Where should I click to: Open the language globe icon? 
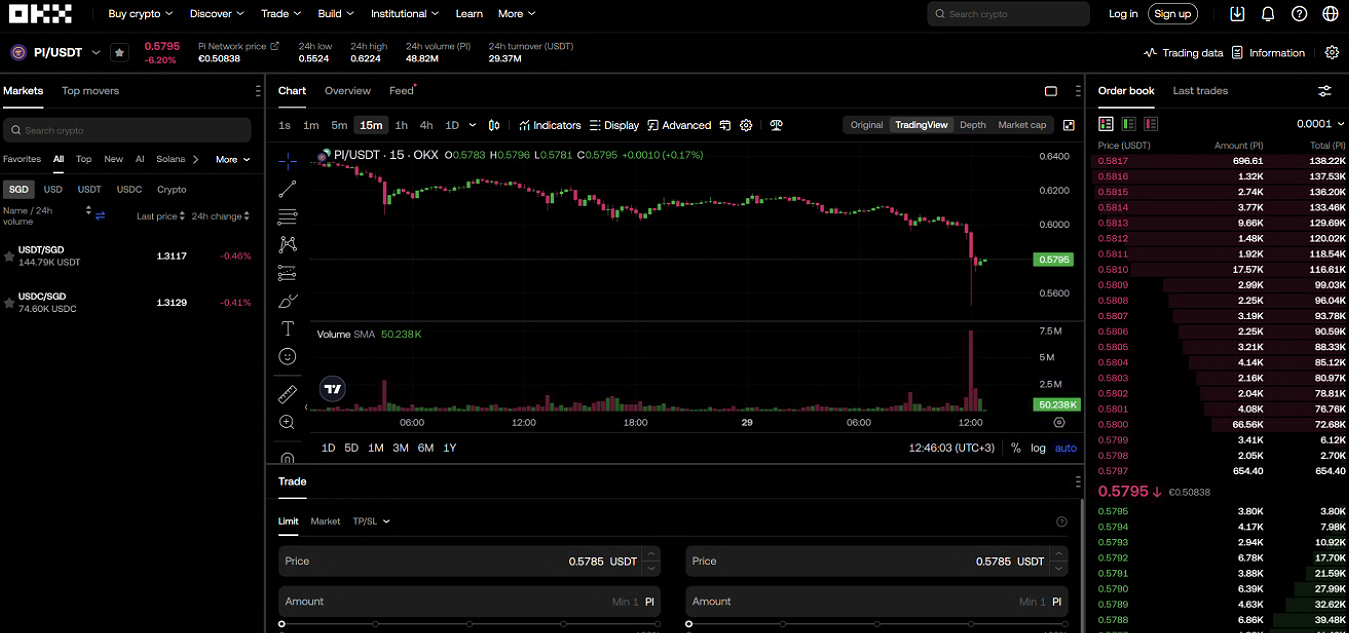[x=1330, y=14]
